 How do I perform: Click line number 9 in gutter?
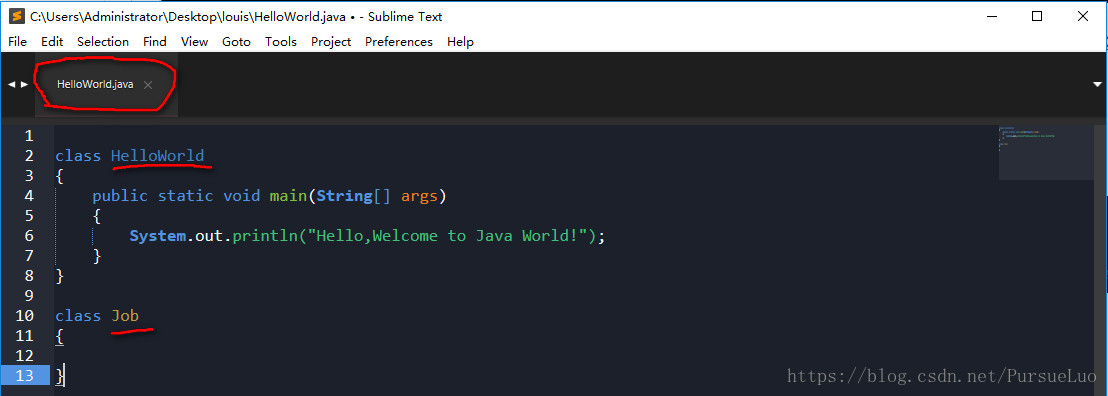(x=29, y=296)
